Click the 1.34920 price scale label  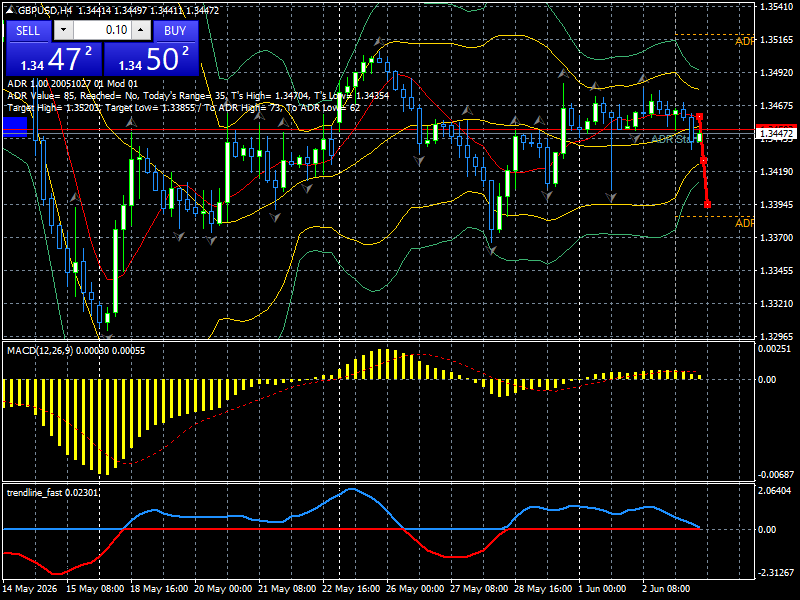776,72
